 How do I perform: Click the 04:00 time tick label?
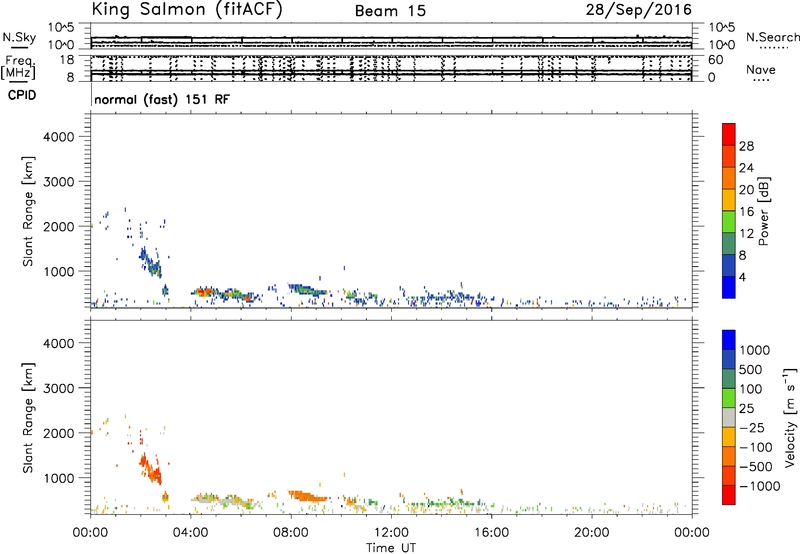(x=190, y=533)
